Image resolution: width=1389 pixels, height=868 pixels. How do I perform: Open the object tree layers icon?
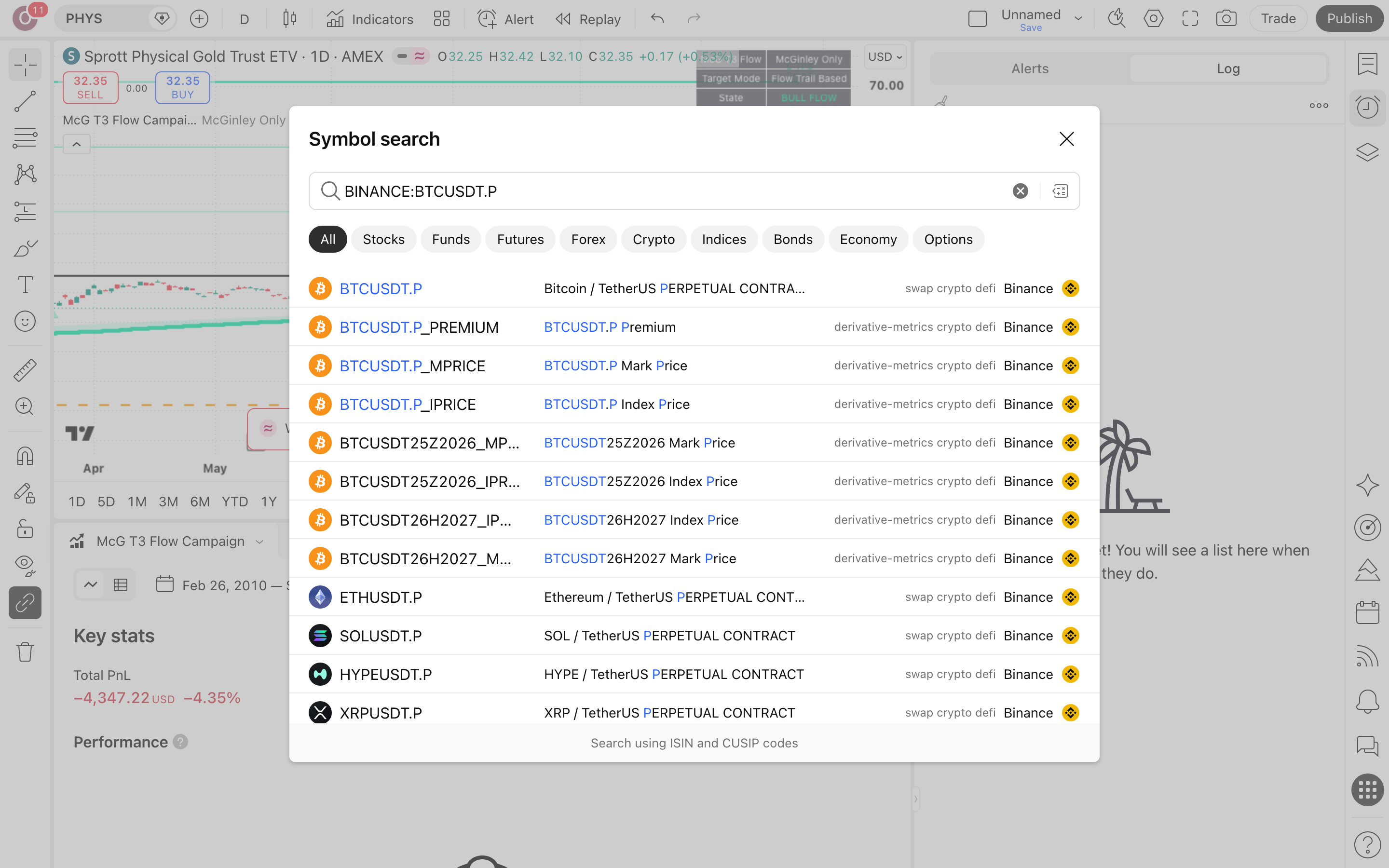pyautogui.click(x=1367, y=152)
